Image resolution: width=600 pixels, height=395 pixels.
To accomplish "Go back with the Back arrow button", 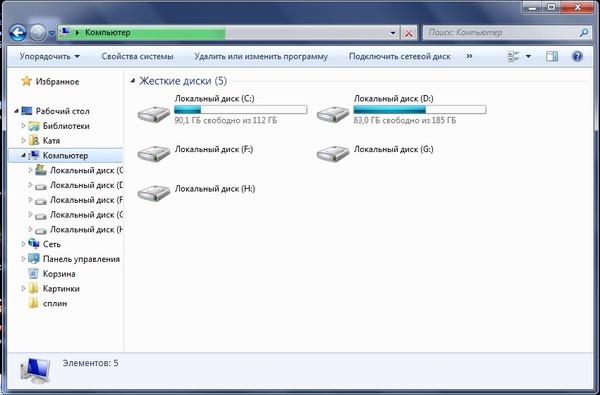I will (x=18, y=33).
